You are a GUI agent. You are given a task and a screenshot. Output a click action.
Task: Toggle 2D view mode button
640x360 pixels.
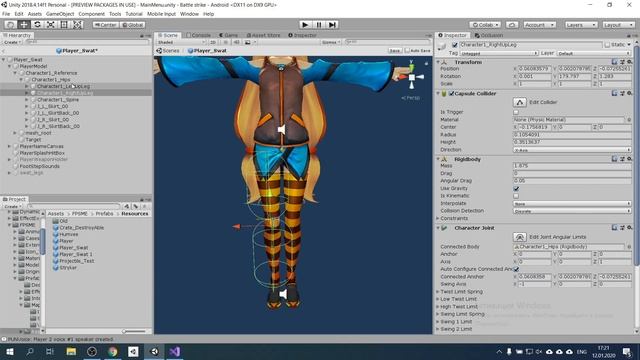click(x=213, y=42)
